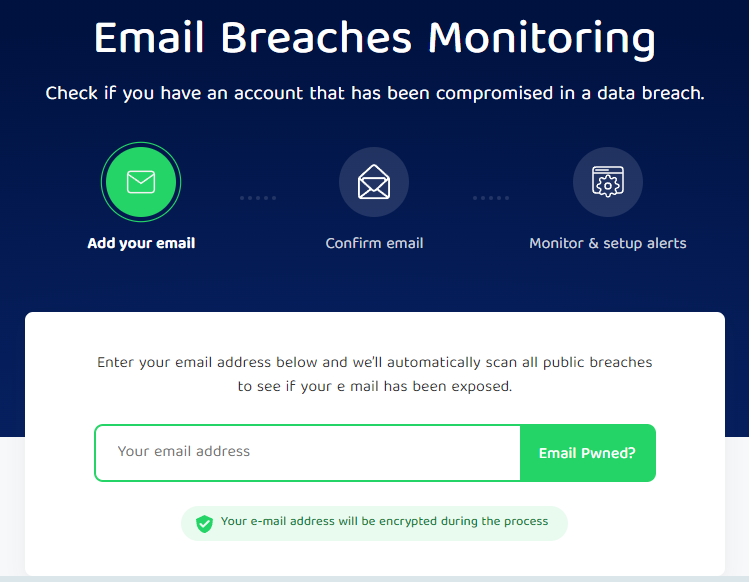Screen dimensions: 749x582
Task: Click the green envelope step icon
Action: click(x=141, y=182)
